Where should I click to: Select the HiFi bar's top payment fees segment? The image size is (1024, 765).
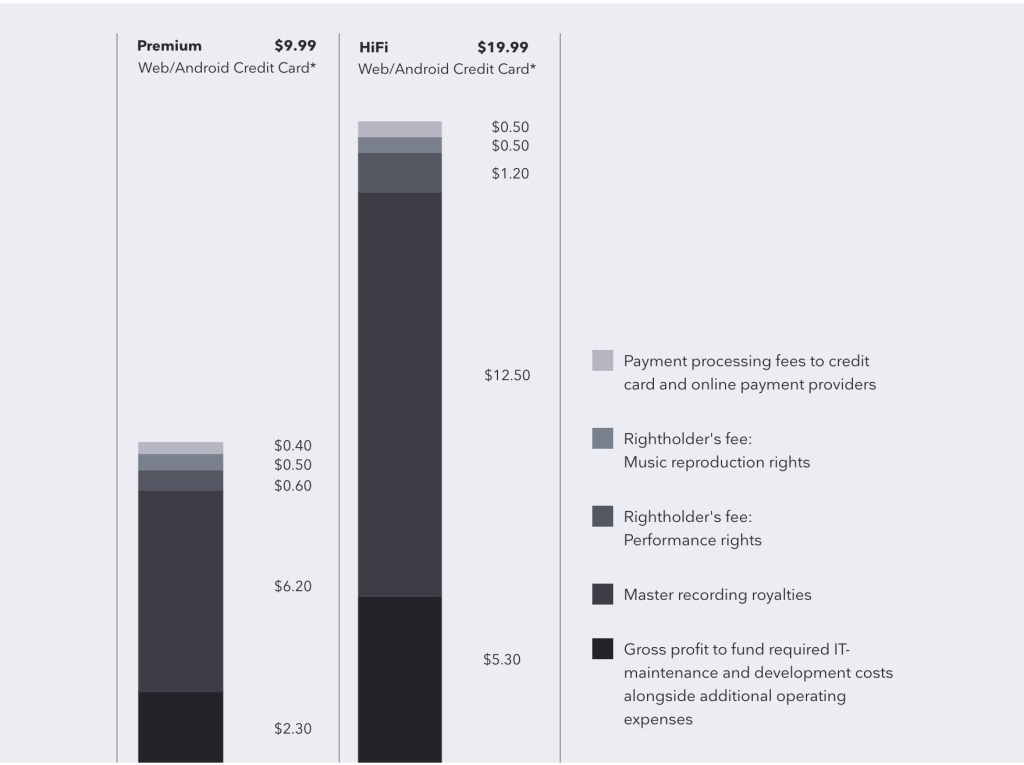[x=399, y=129]
